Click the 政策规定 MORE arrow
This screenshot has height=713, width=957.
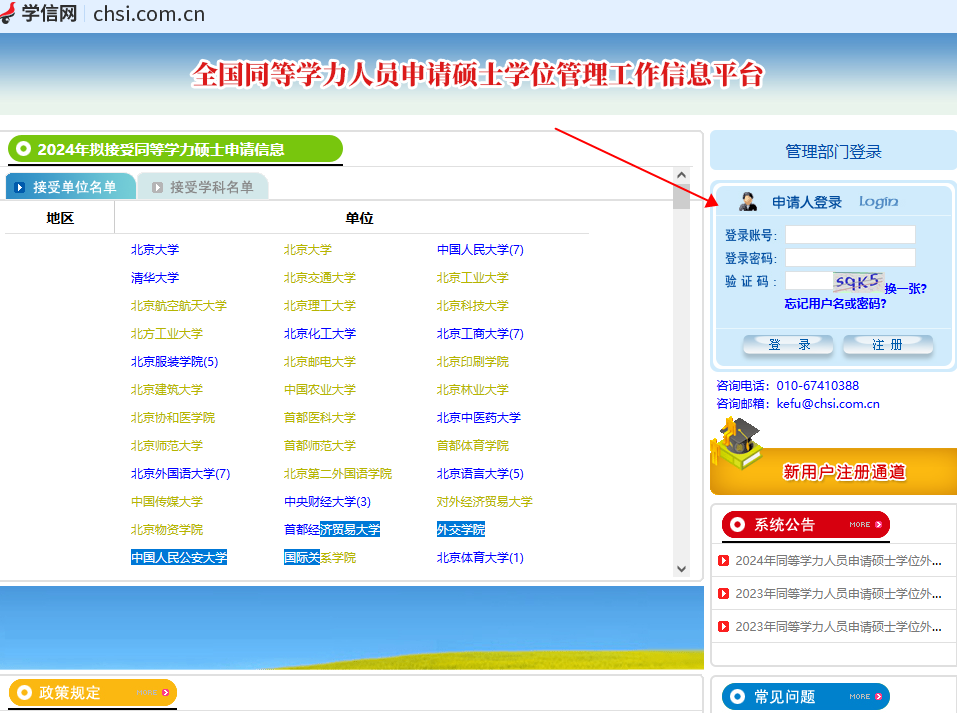pyautogui.click(x=165, y=693)
